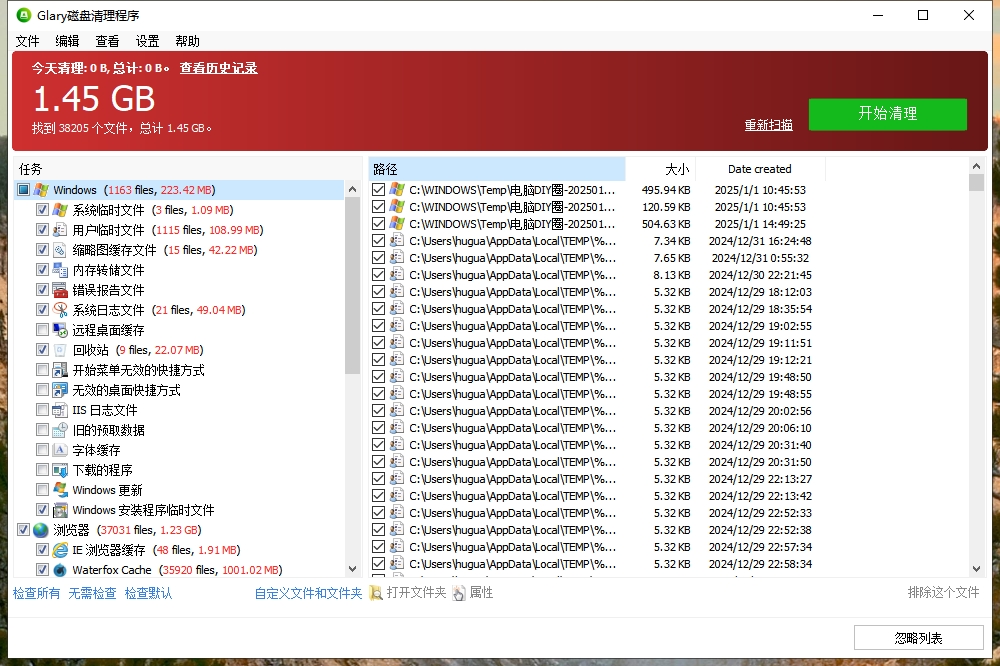Click task list scroll down arrow
The image size is (1000, 666).
(353, 568)
